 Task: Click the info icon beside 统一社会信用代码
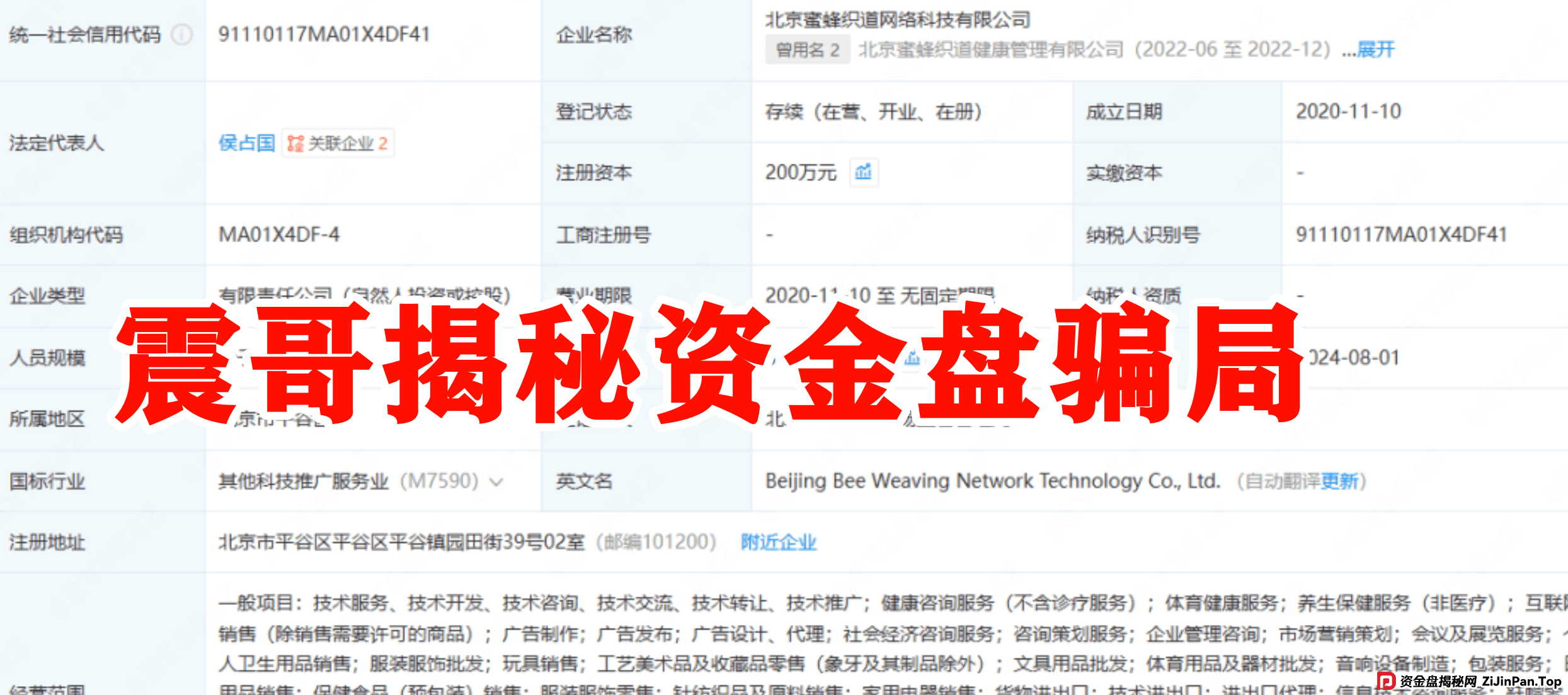[182, 36]
